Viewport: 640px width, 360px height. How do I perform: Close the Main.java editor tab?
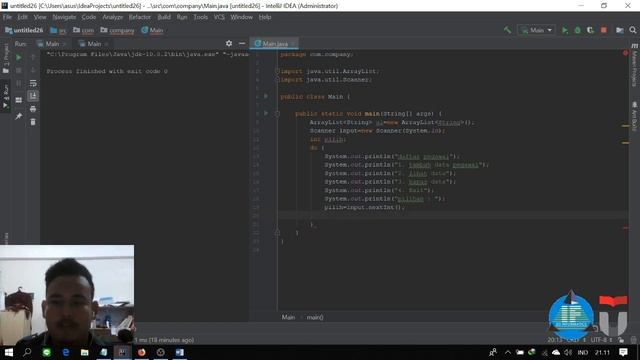tap(293, 44)
